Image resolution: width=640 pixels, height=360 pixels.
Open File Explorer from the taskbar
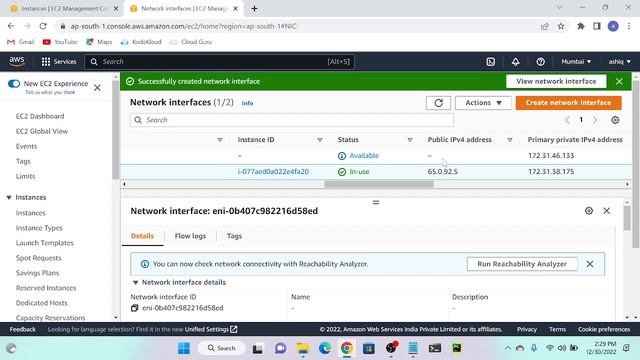tap(303, 348)
